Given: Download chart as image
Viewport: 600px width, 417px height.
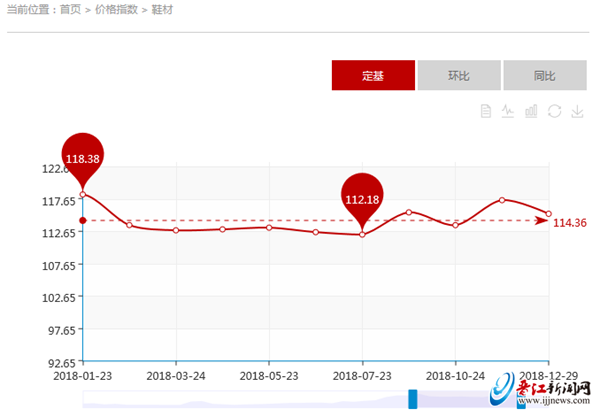Looking at the screenshot, I should (x=577, y=111).
